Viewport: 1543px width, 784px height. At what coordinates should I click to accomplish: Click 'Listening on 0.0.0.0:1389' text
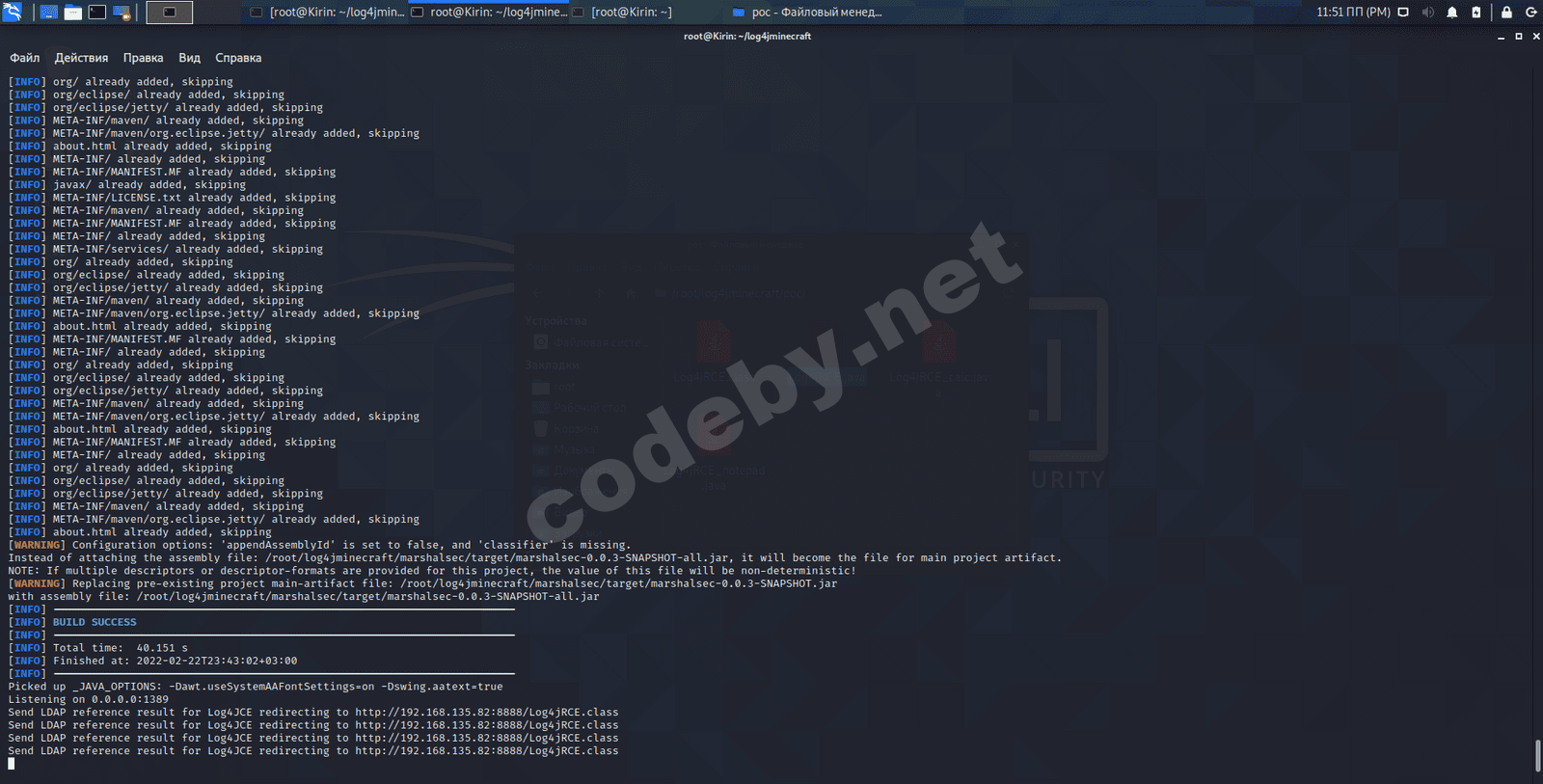(x=89, y=699)
